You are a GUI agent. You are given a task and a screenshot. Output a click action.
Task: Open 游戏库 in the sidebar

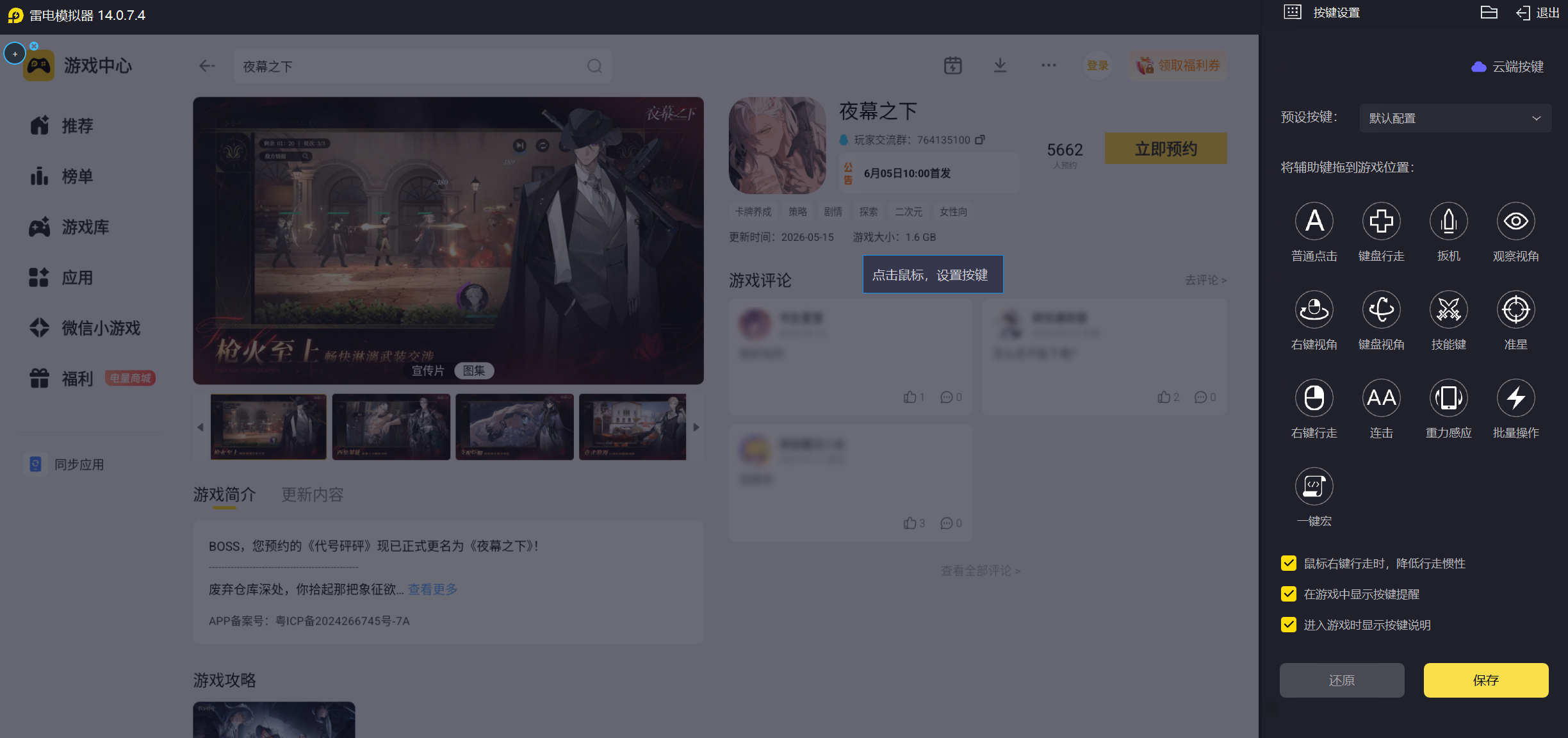[x=70, y=227]
